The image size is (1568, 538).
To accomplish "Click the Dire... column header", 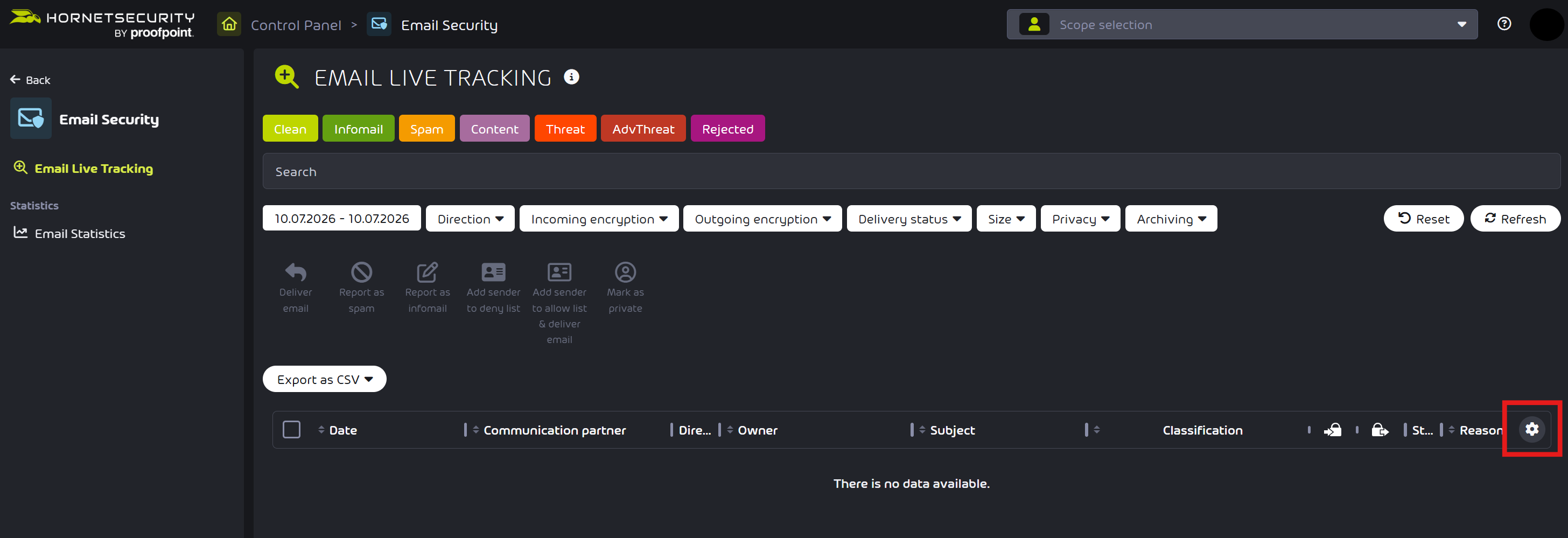I will [x=695, y=430].
